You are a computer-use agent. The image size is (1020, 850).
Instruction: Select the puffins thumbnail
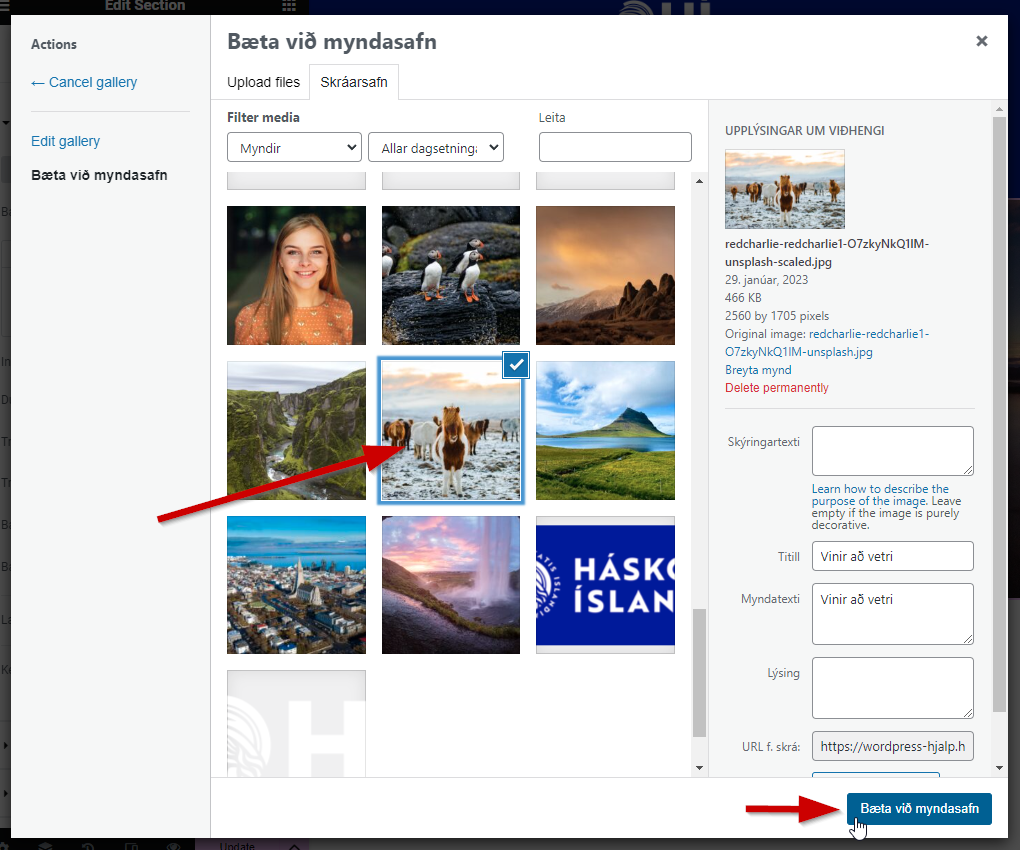click(450, 275)
